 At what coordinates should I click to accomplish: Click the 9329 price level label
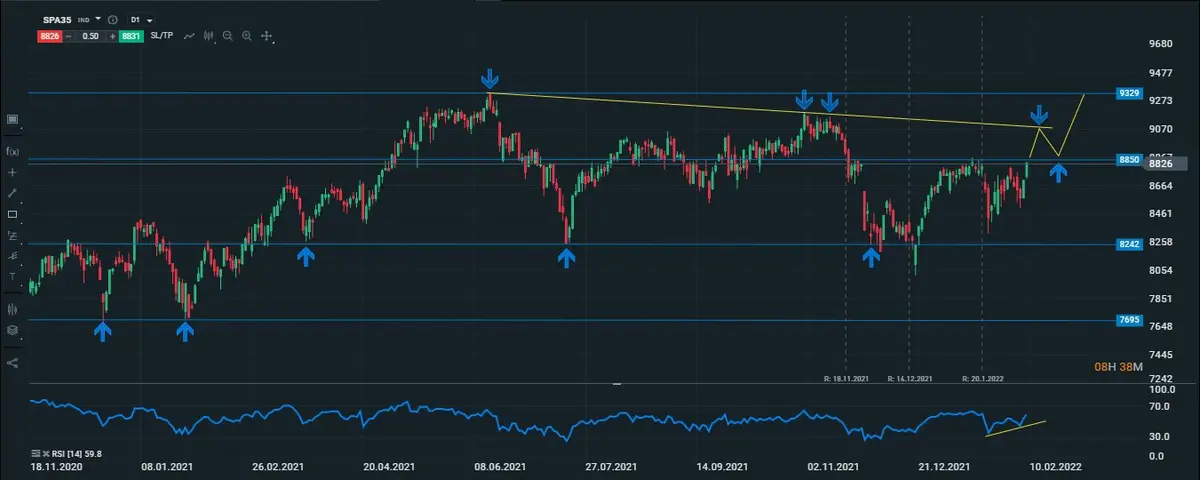[x=1130, y=93]
